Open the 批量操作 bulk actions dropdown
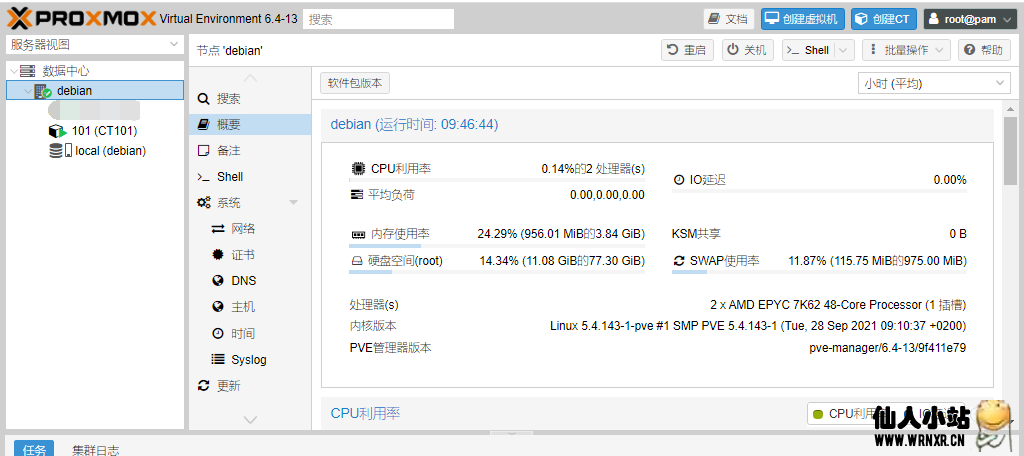 pyautogui.click(x=906, y=50)
